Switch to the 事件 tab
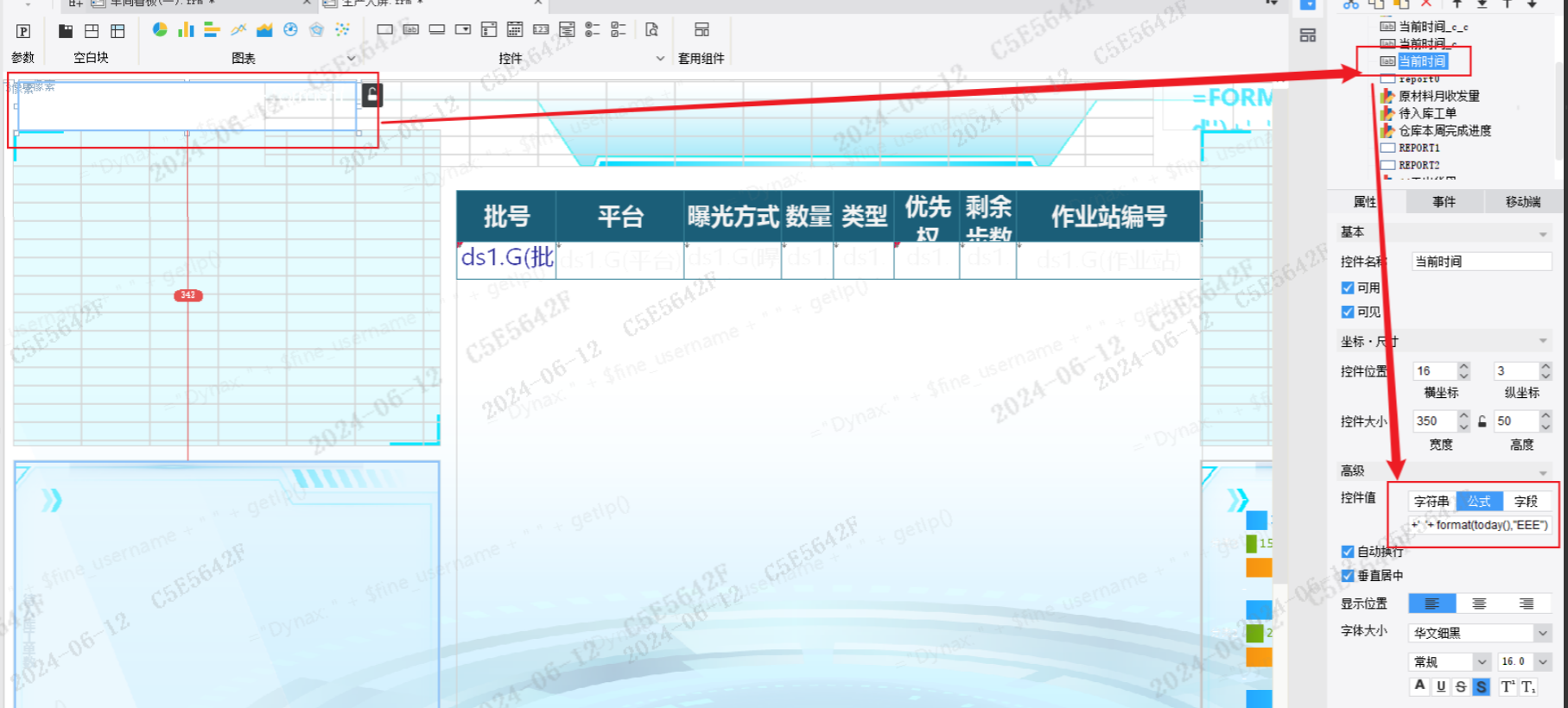 tap(1444, 201)
